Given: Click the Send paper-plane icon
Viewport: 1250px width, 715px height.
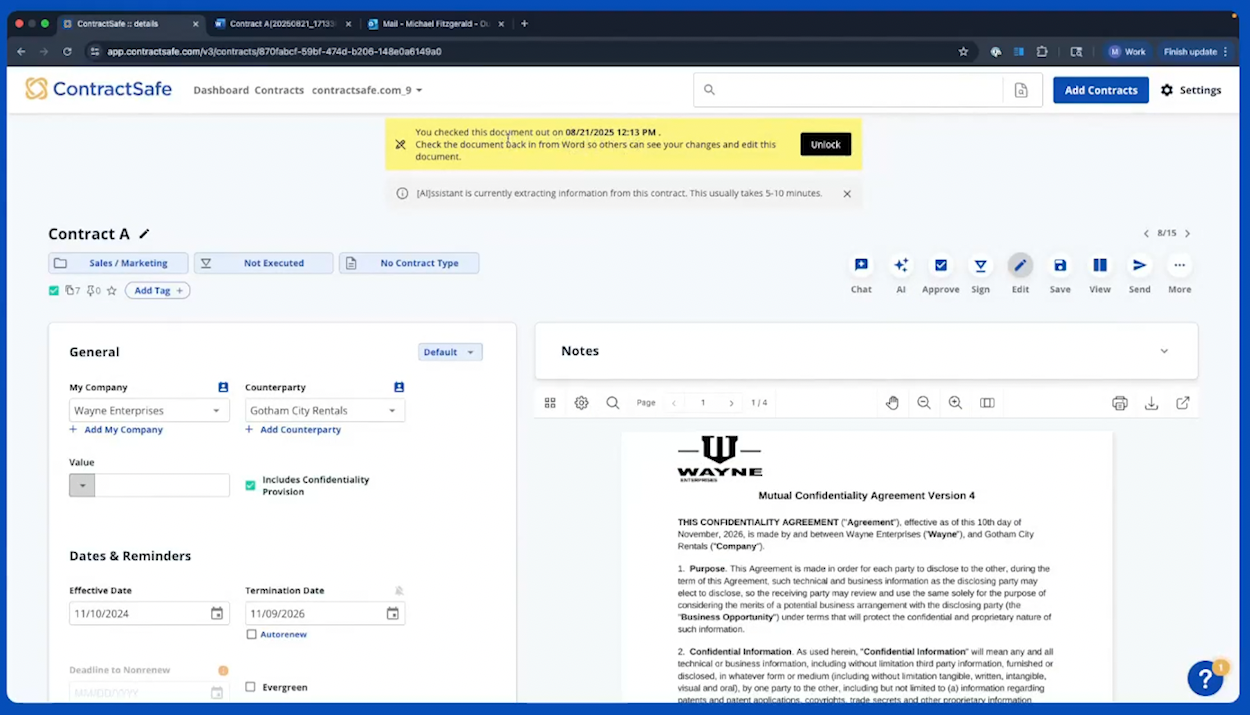Looking at the screenshot, I should pos(1139,266).
